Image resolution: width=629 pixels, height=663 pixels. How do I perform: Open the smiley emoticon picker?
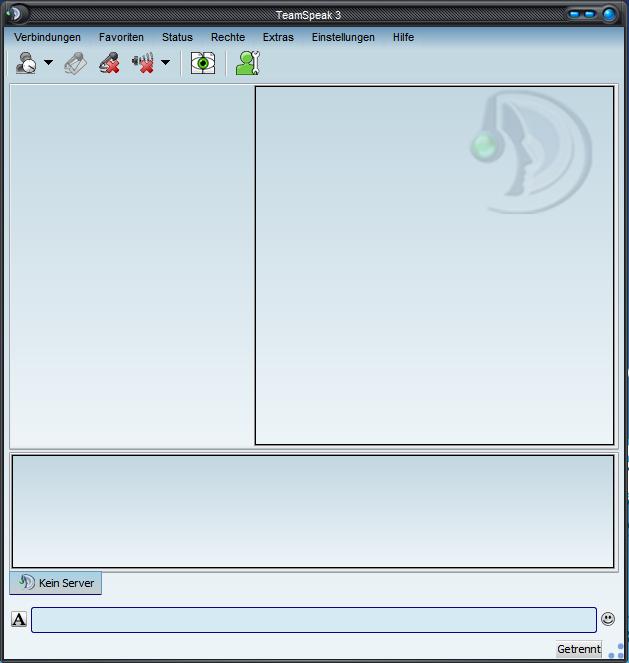click(608, 619)
